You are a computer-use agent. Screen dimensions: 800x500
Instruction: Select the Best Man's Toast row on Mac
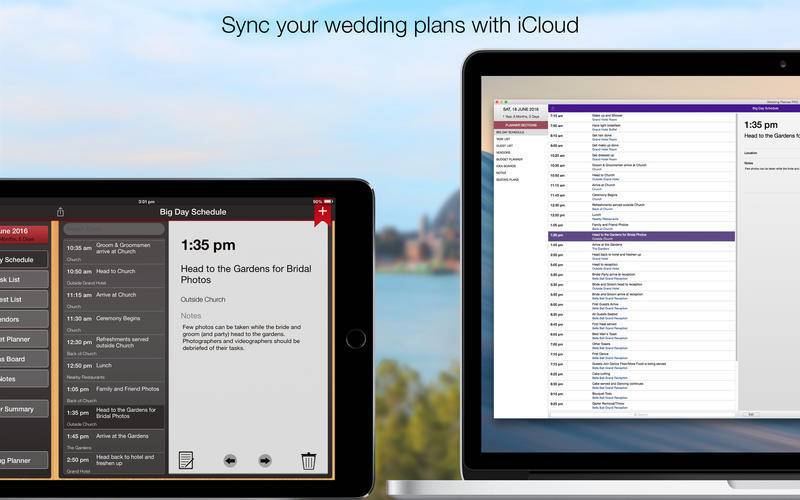(x=642, y=335)
